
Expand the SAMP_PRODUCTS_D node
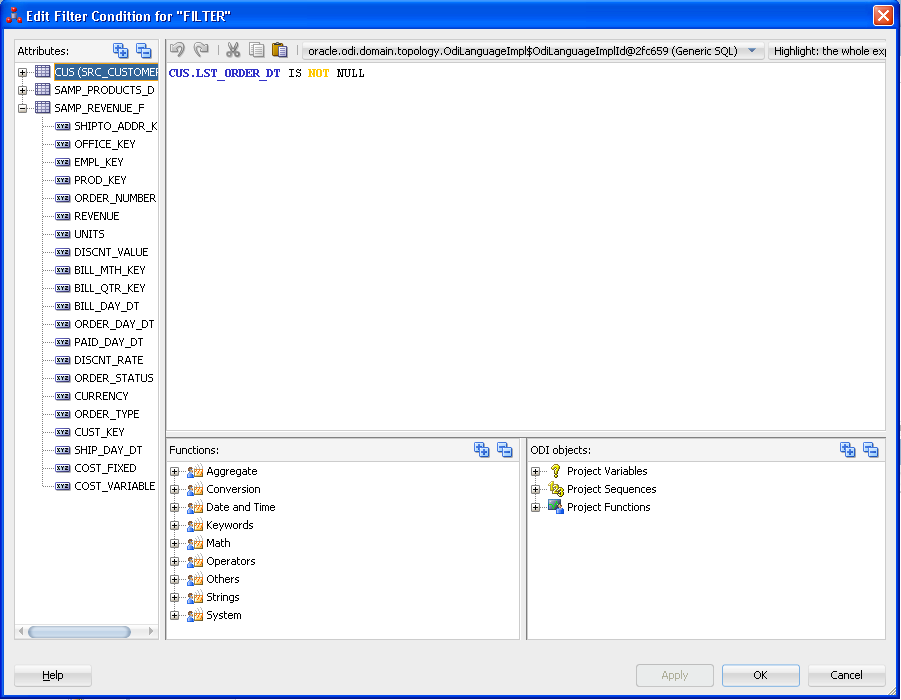22,90
